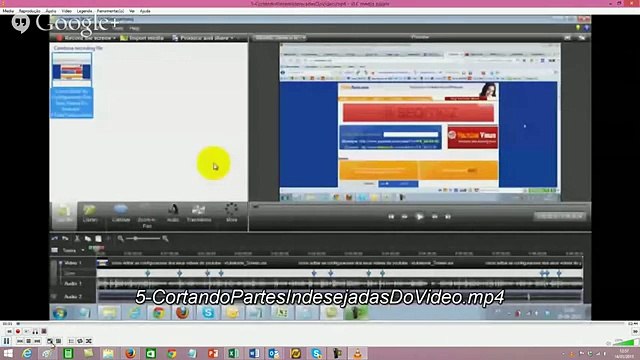Adjust the green VLC volume slider
640x360 pixels.
(x=626, y=342)
